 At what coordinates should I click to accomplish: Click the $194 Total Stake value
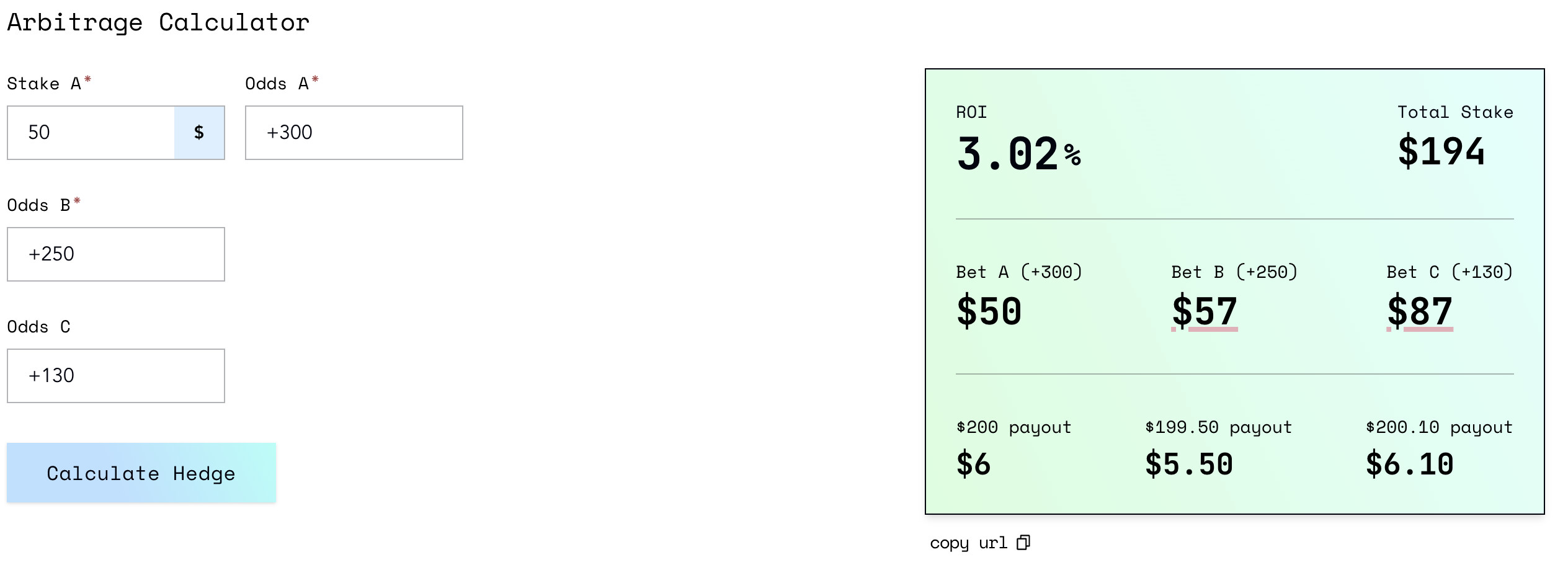(x=1441, y=151)
